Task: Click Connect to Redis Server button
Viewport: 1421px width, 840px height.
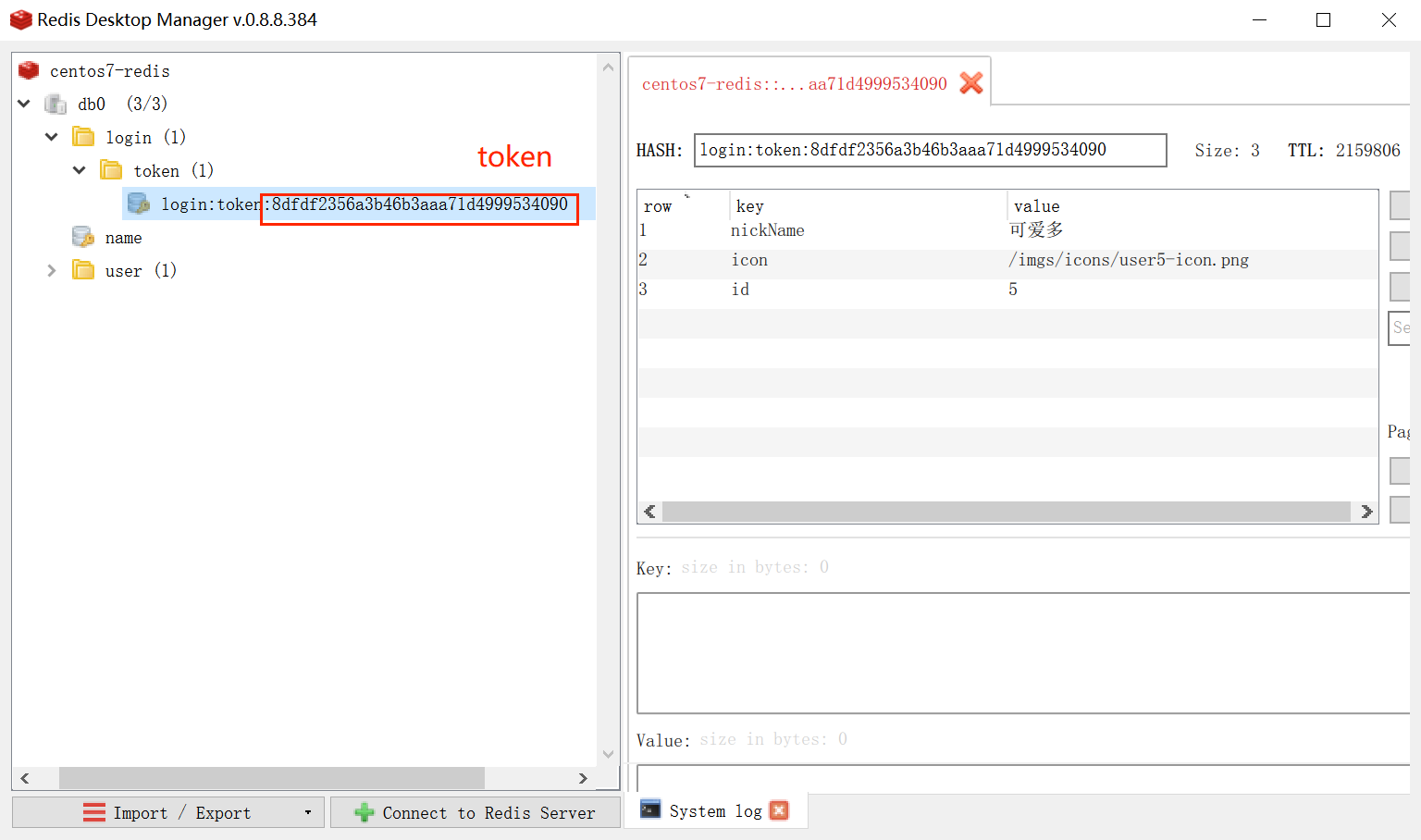Action: click(x=476, y=812)
